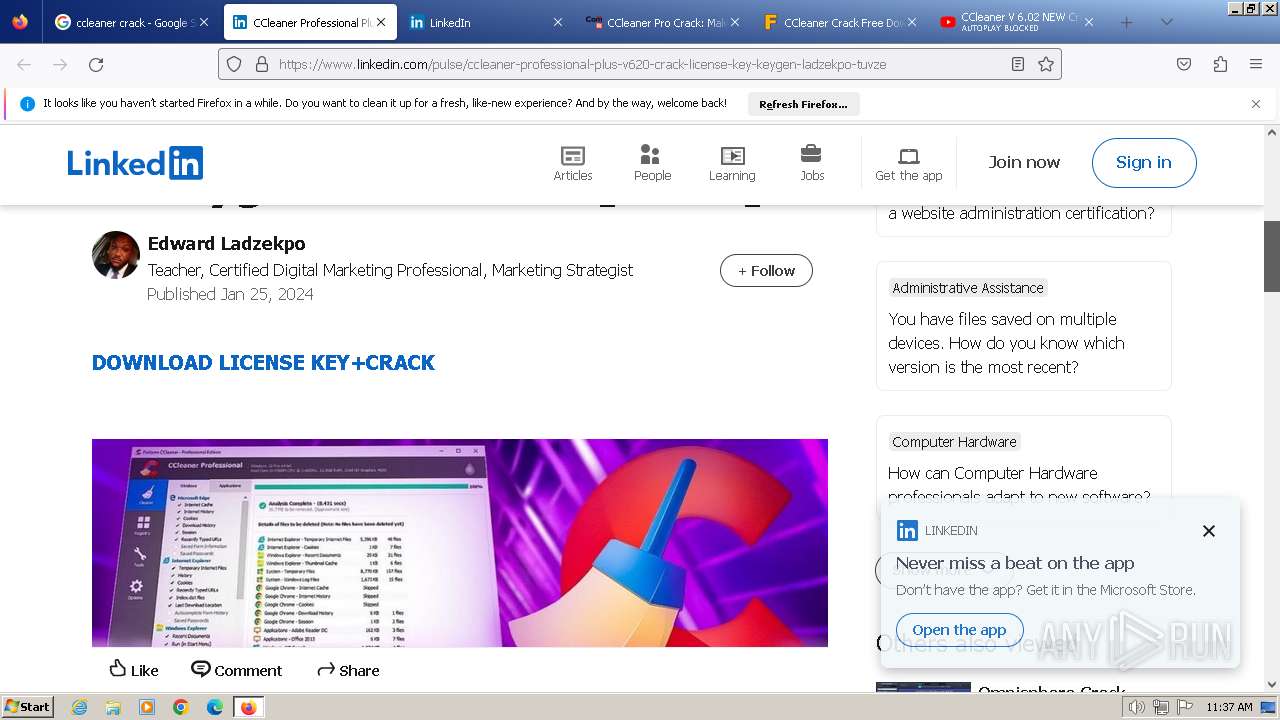Open the Learning section

(x=732, y=163)
